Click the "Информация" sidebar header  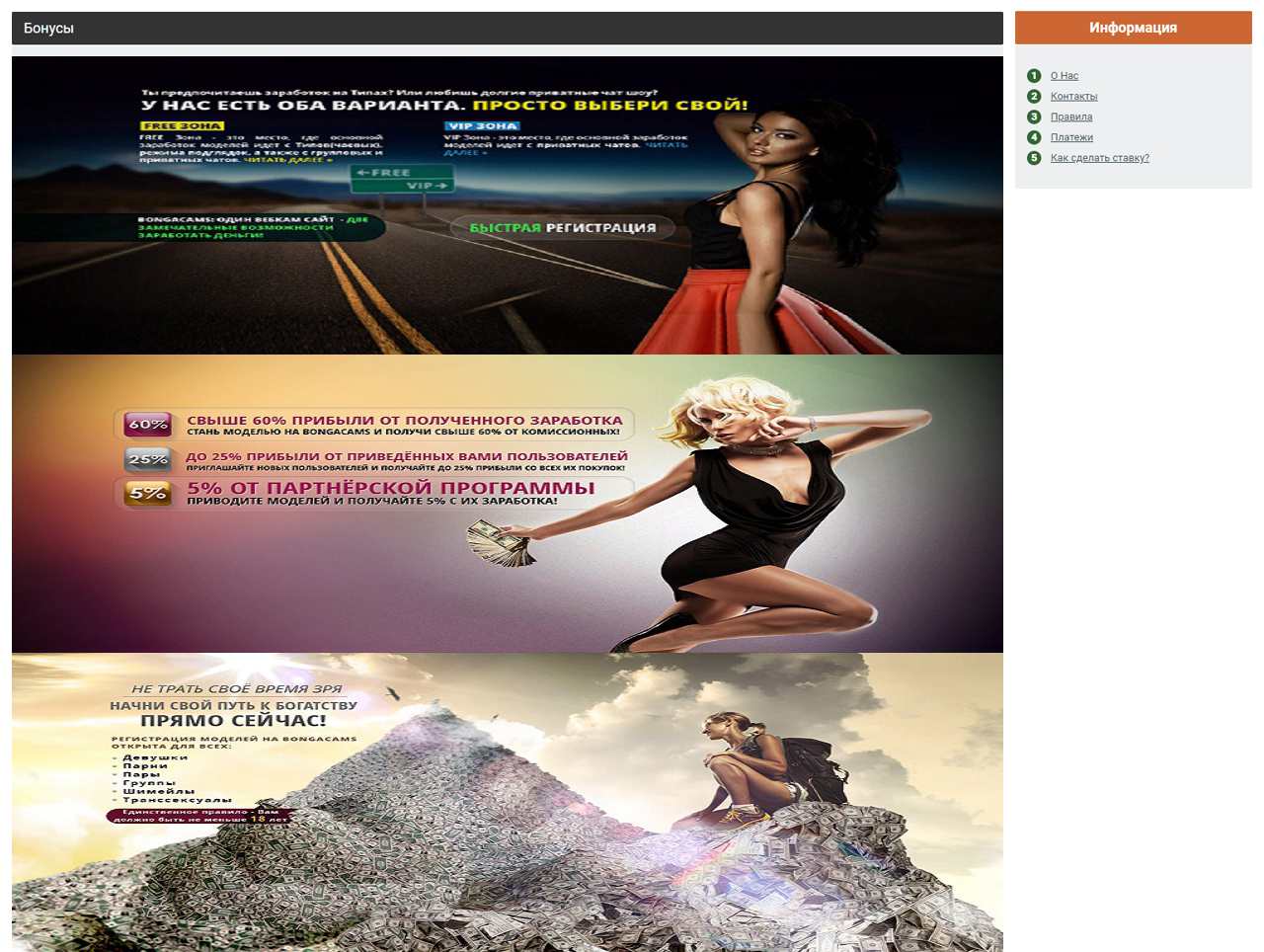[x=1133, y=28]
